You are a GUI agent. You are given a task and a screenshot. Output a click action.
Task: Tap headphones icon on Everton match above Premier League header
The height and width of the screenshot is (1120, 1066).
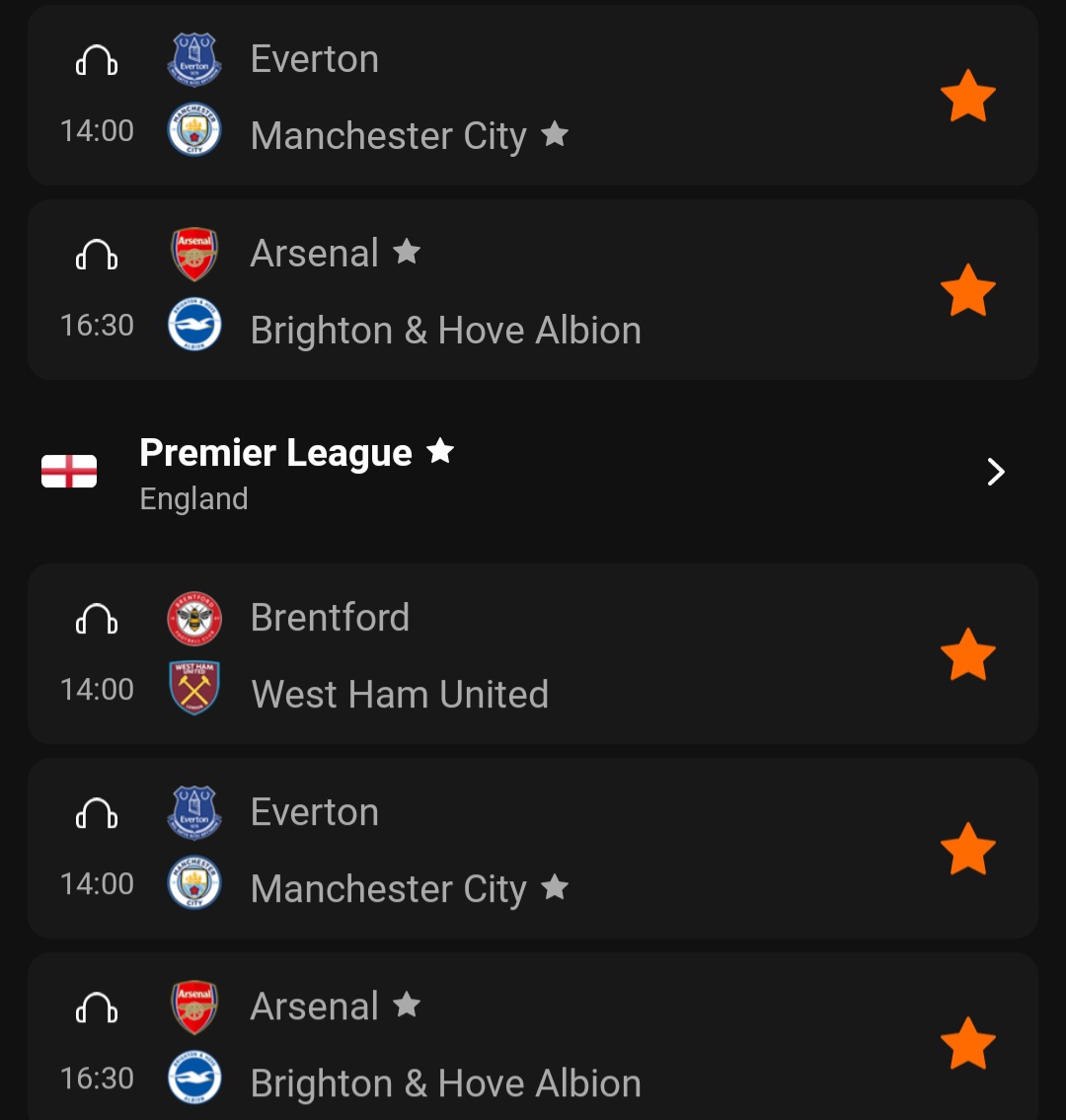coord(97,61)
